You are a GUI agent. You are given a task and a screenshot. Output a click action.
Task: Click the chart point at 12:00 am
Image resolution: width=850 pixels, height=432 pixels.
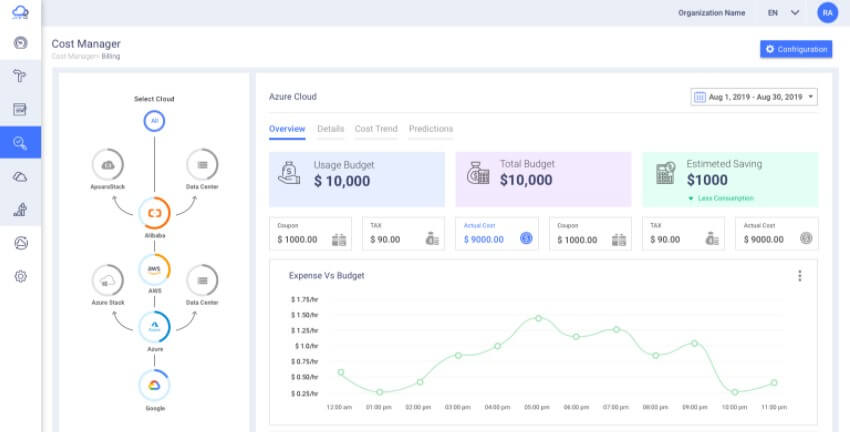tap(340, 372)
